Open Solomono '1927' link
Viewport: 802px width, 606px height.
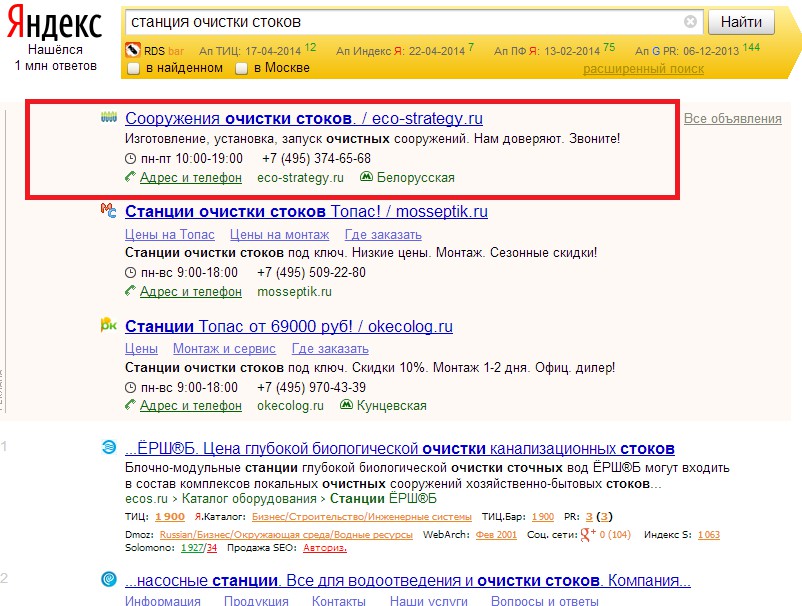click(192, 548)
